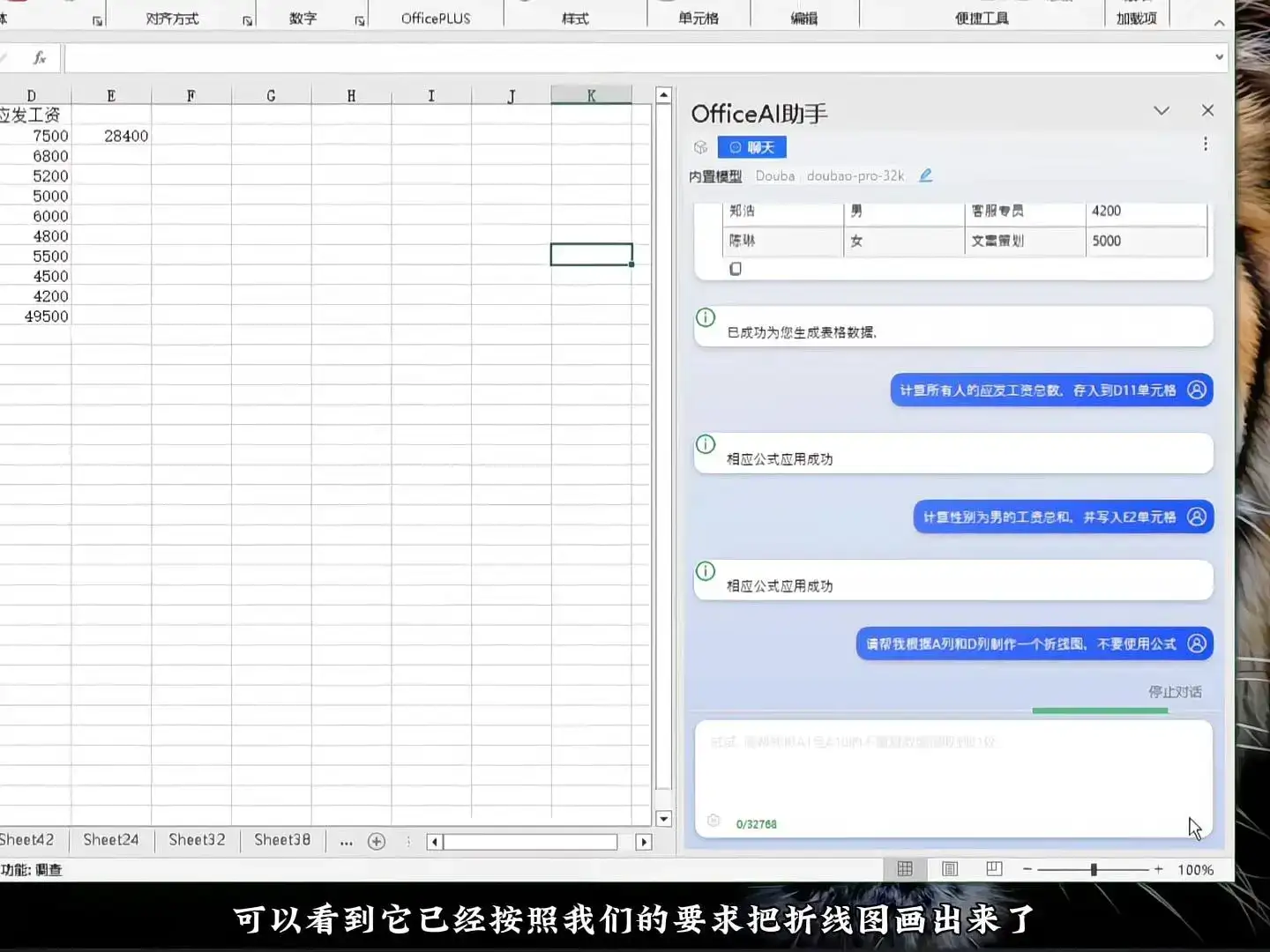Click the ellipsis to show more sheets

(x=346, y=843)
